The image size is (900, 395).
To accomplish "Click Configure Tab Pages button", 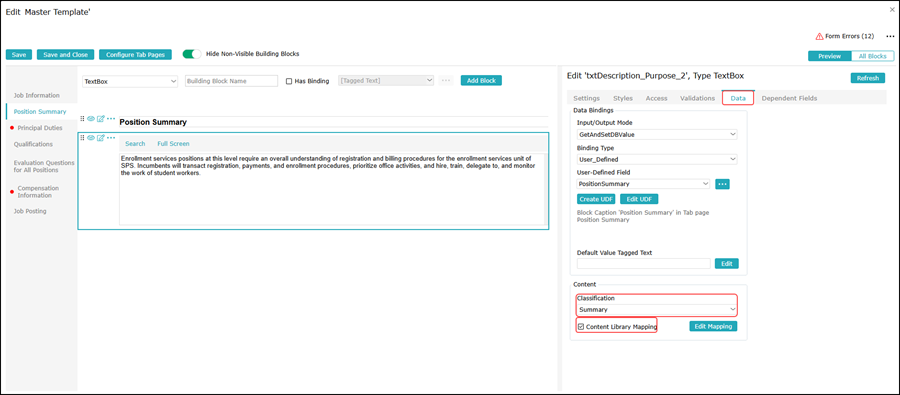I will click(135, 55).
